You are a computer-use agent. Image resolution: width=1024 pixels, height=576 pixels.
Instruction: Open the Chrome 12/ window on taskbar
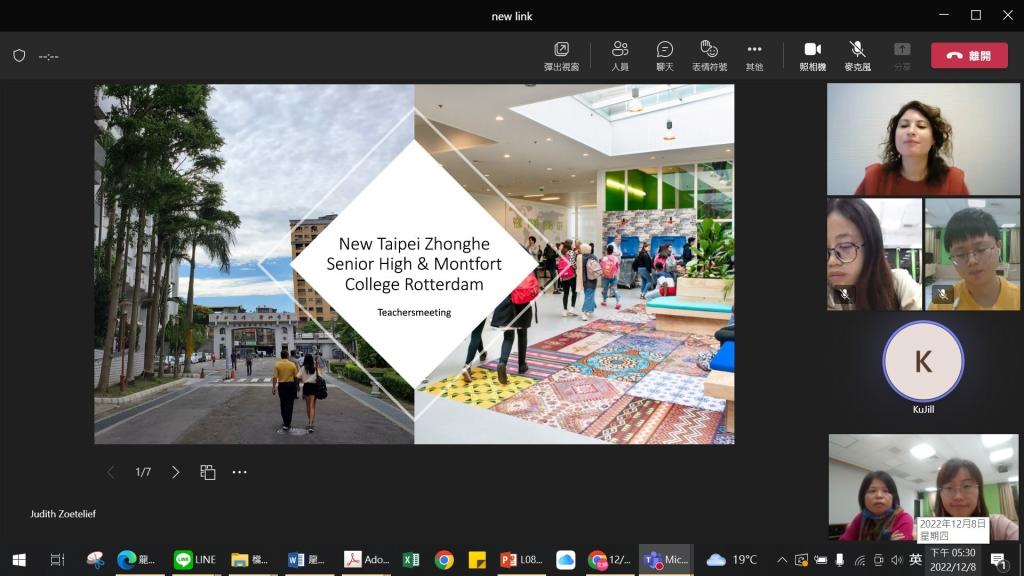(609, 560)
